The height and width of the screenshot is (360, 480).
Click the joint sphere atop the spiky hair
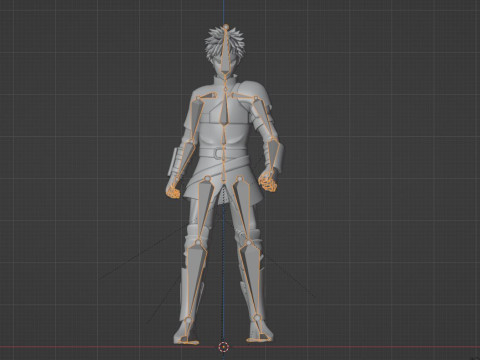[x=226, y=26]
